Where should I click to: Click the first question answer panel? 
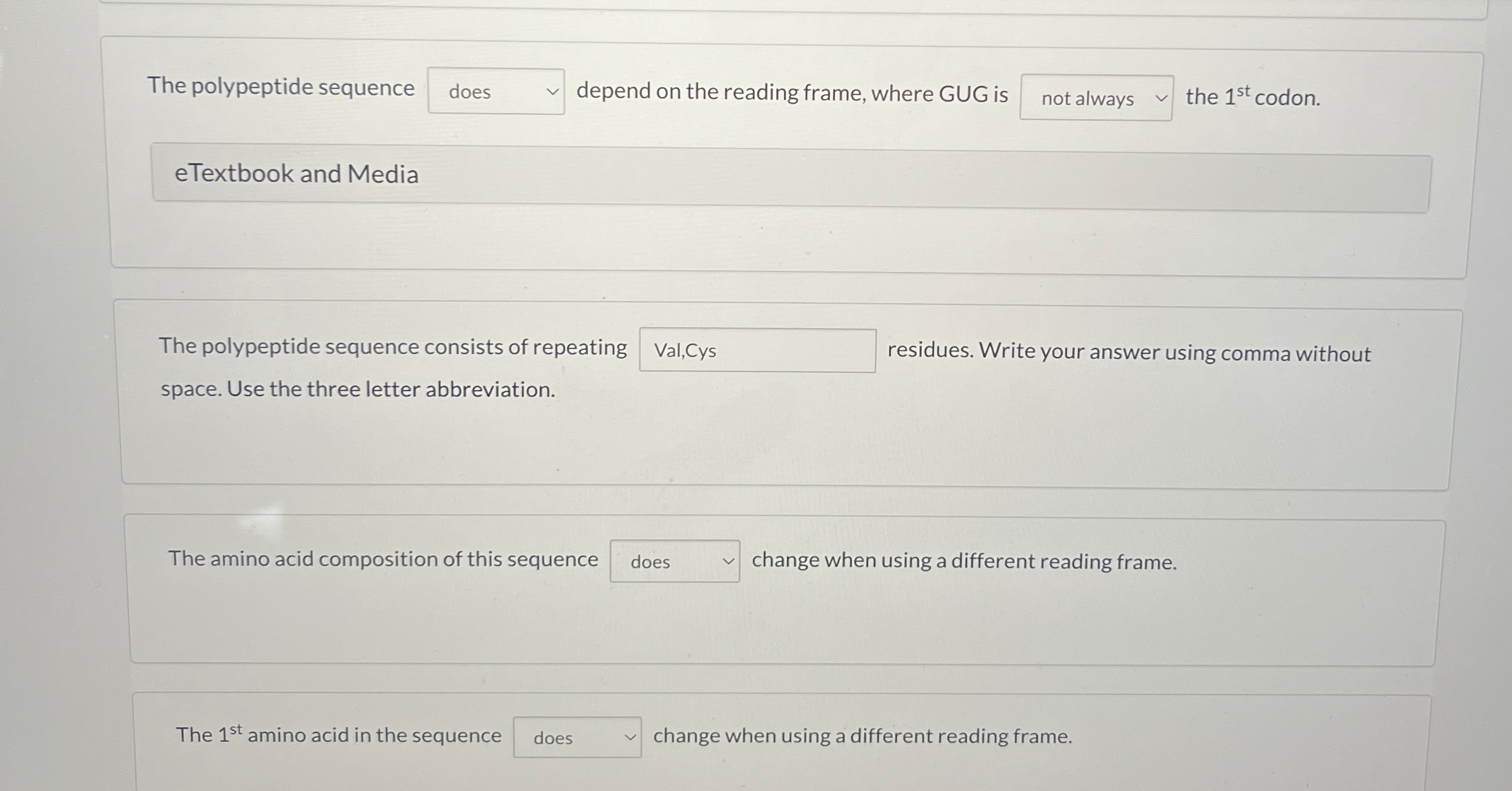coord(733,245)
